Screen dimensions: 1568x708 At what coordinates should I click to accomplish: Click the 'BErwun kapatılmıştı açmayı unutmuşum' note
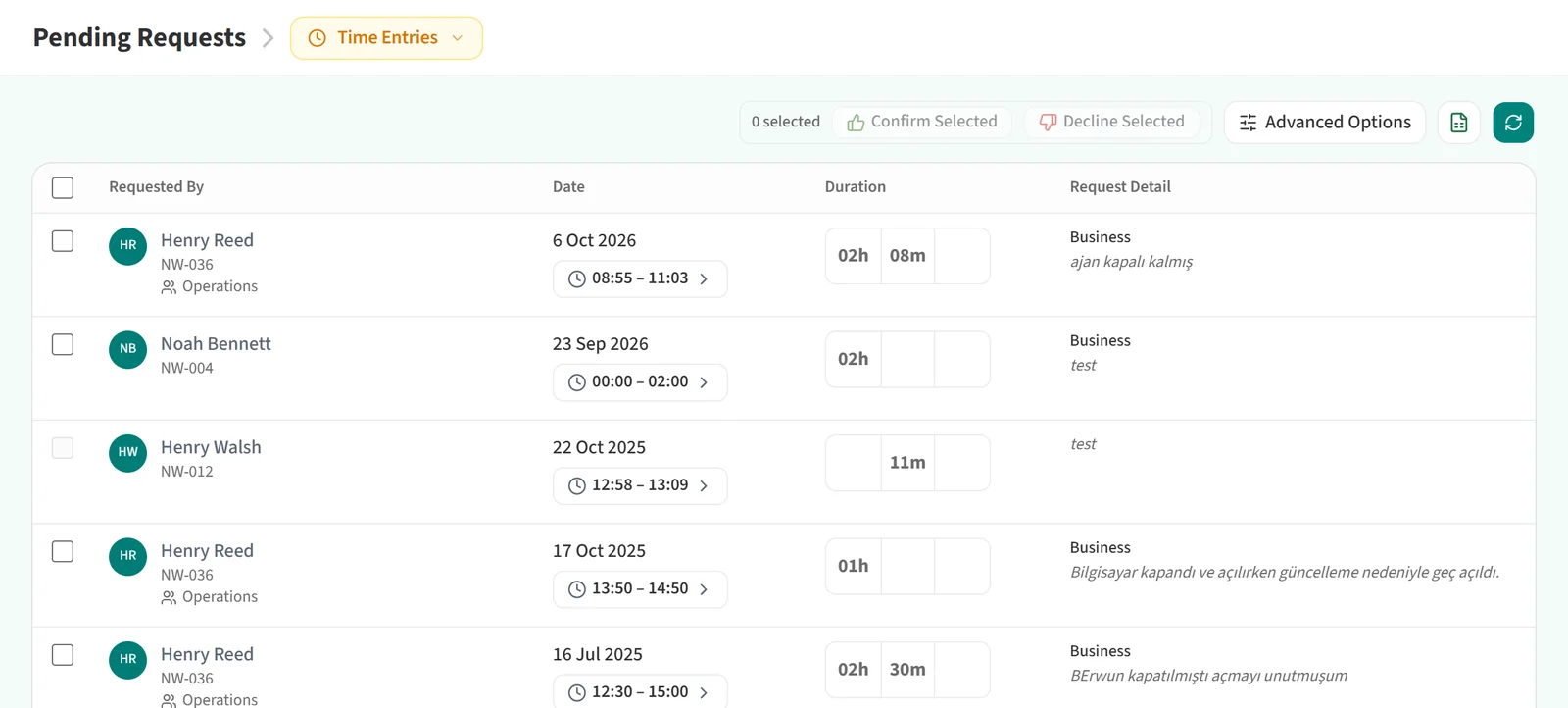coord(1208,676)
